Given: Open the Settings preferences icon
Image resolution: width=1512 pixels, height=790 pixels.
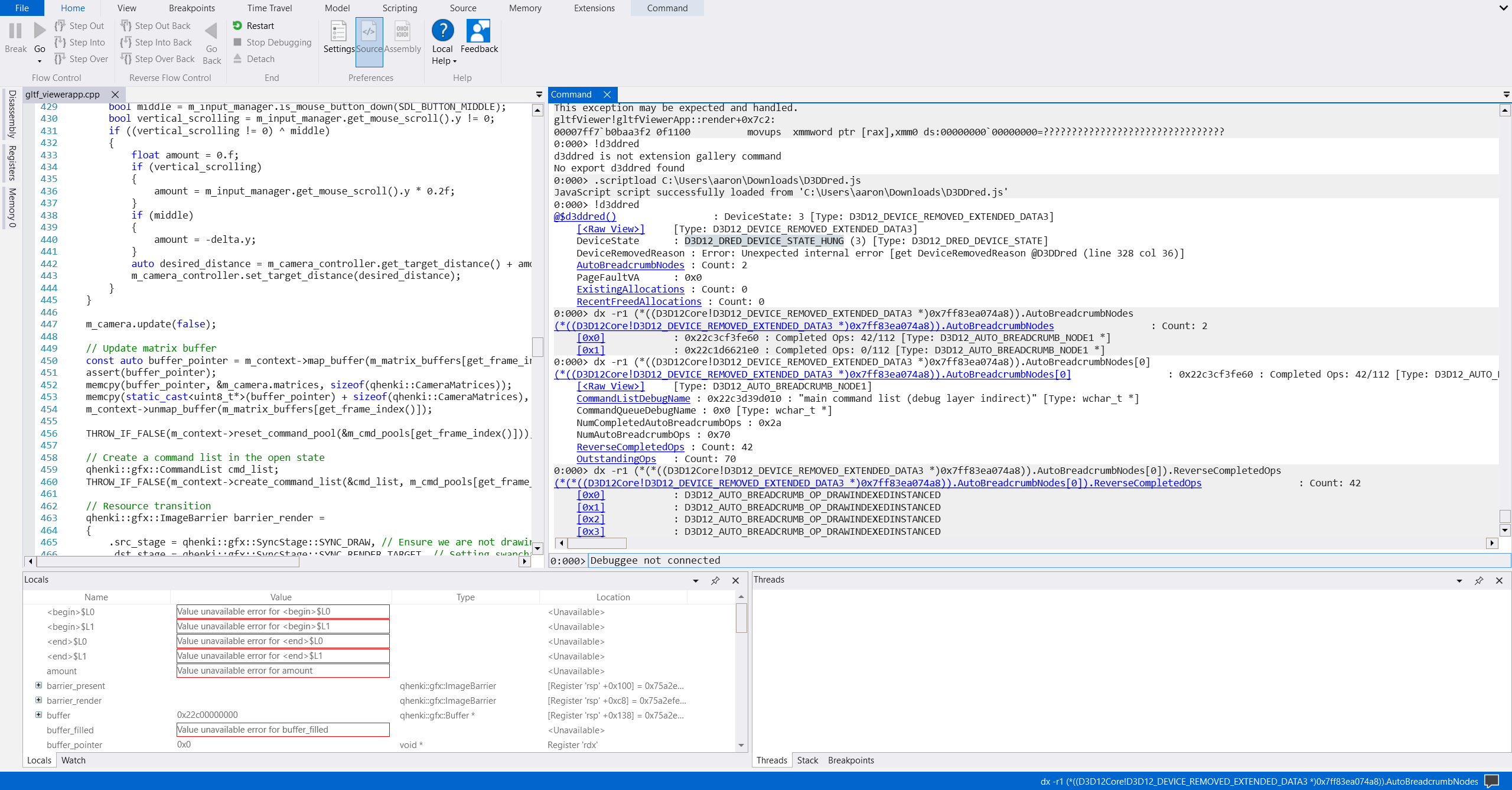Looking at the screenshot, I should tap(338, 31).
